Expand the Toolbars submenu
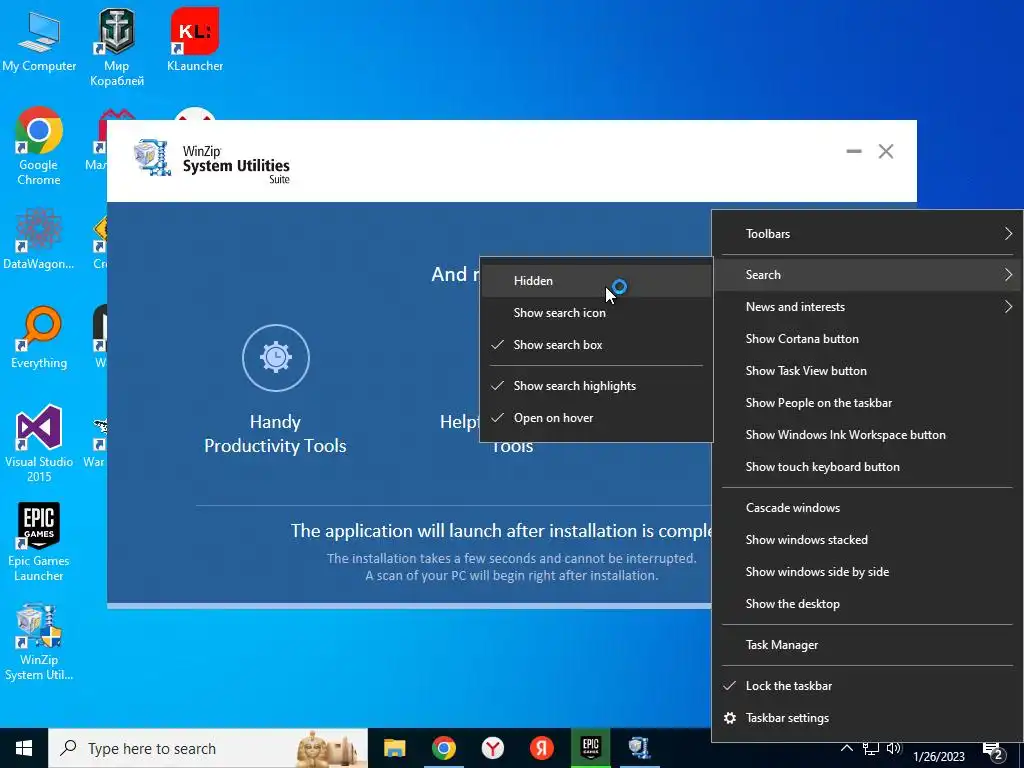 [x=867, y=234]
